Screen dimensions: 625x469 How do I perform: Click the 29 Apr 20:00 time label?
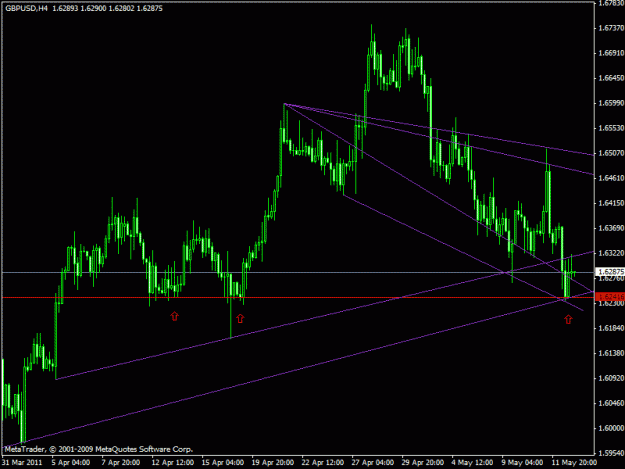pos(423,463)
